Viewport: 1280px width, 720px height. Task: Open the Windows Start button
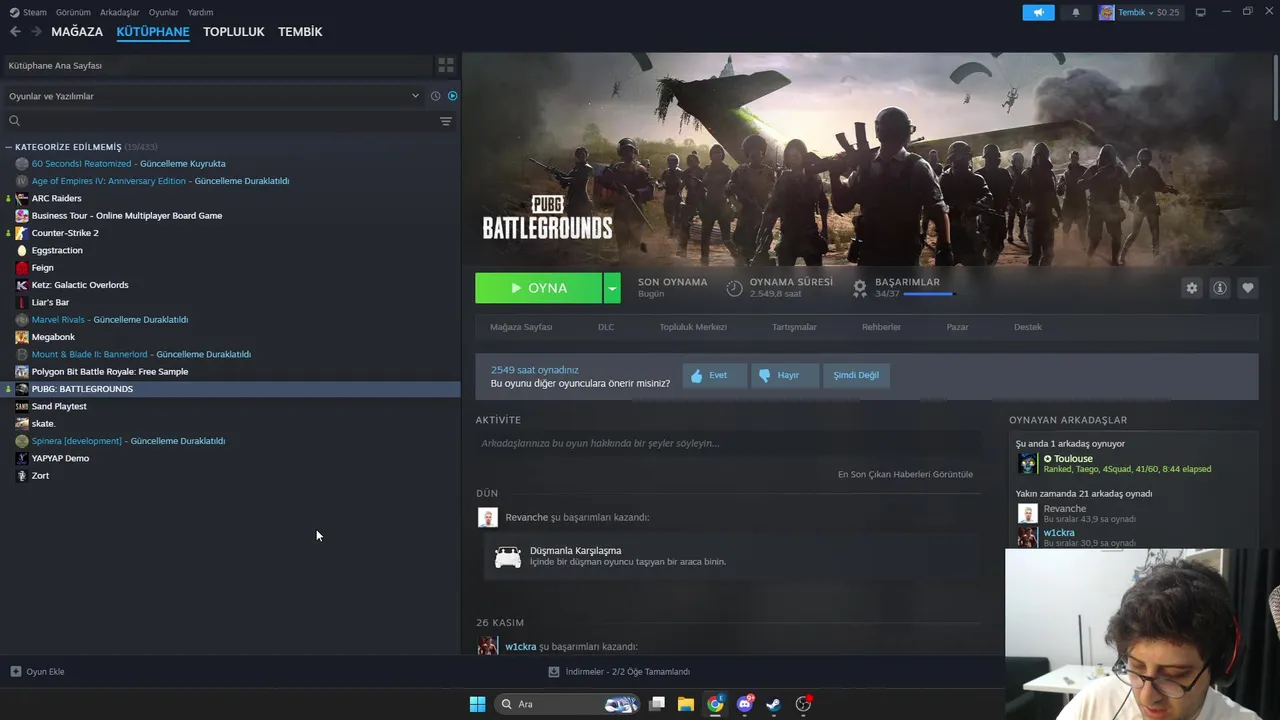[x=477, y=704]
